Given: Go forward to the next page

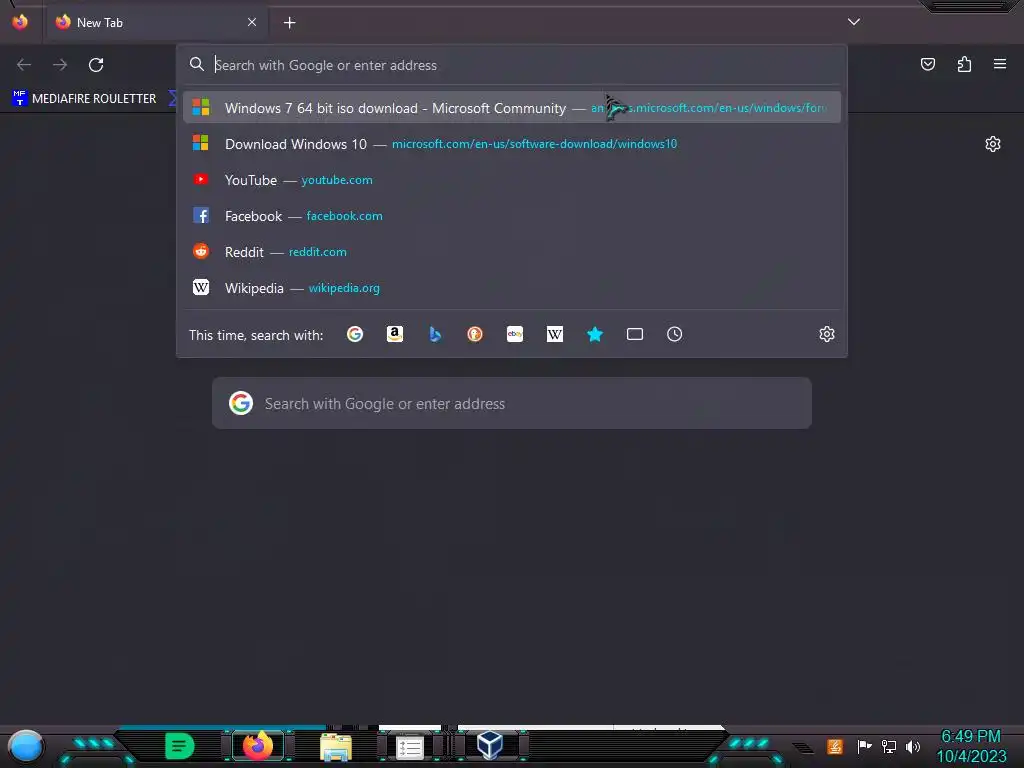Looking at the screenshot, I should 60,65.
